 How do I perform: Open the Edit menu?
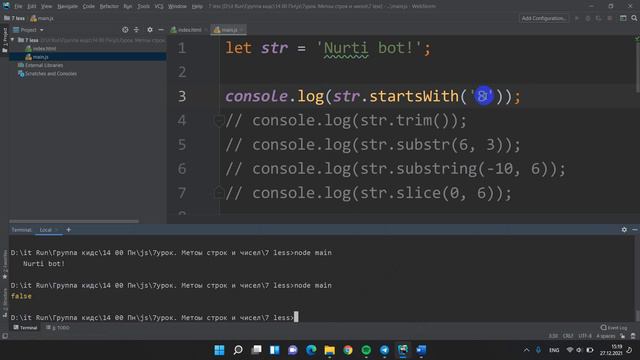pyautogui.click(x=32, y=6)
